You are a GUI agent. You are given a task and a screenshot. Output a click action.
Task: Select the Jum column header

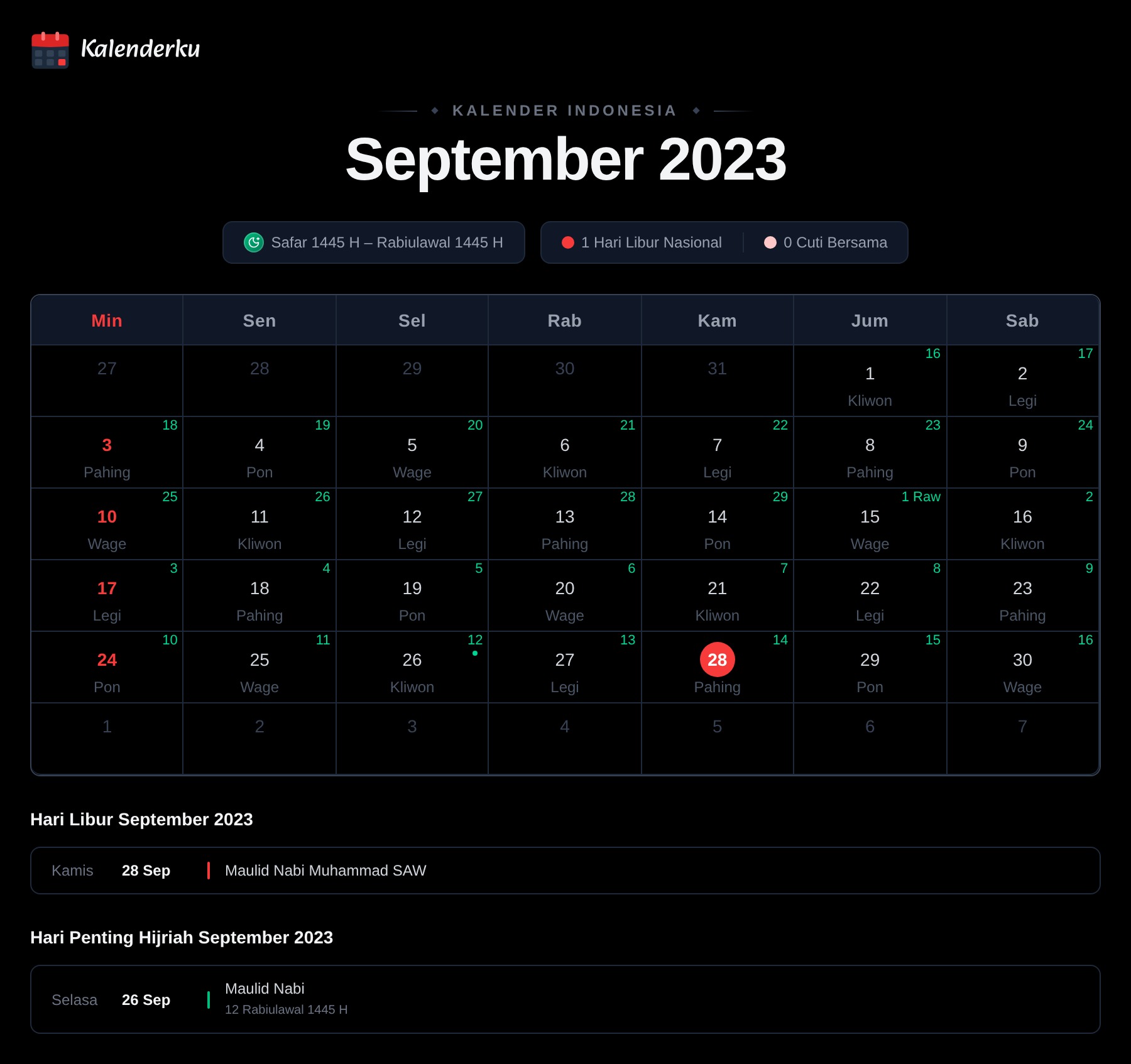coord(870,320)
